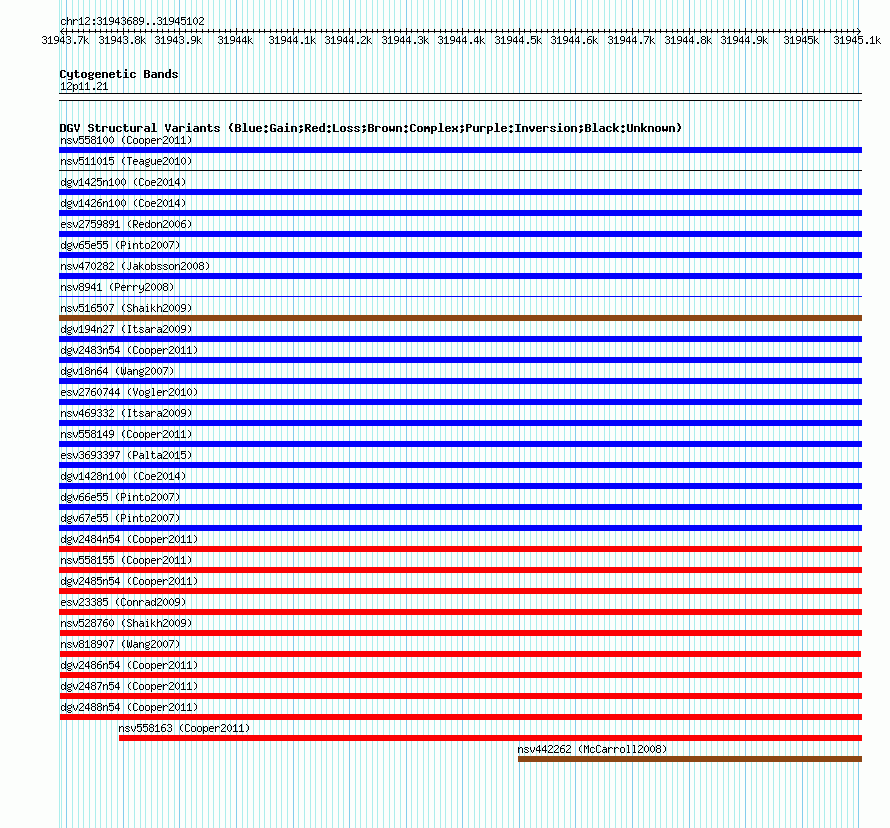Click nsv442262 (McCarroll2008) label
890x828 pixels.
coord(593,749)
